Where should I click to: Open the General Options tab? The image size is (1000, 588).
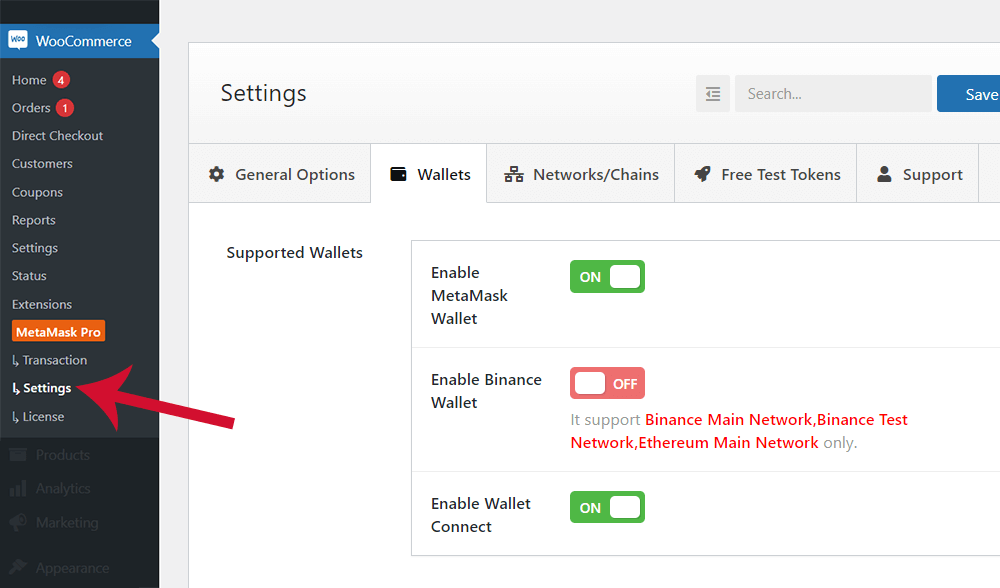coord(280,173)
